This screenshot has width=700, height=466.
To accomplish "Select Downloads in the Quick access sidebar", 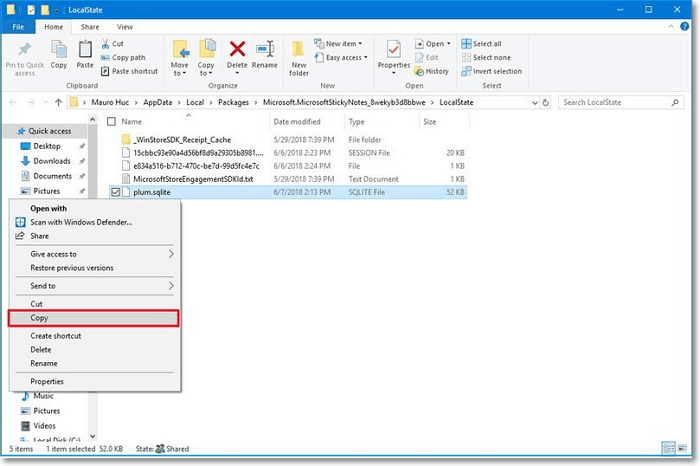I will tap(52, 161).
